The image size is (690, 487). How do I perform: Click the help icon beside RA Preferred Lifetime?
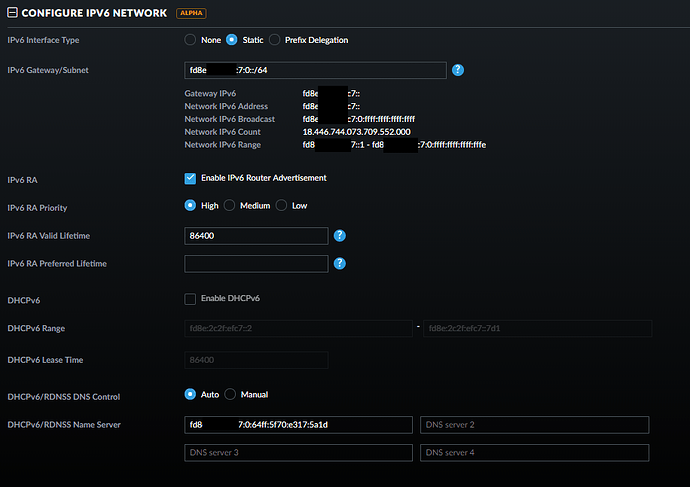(340, 264)
